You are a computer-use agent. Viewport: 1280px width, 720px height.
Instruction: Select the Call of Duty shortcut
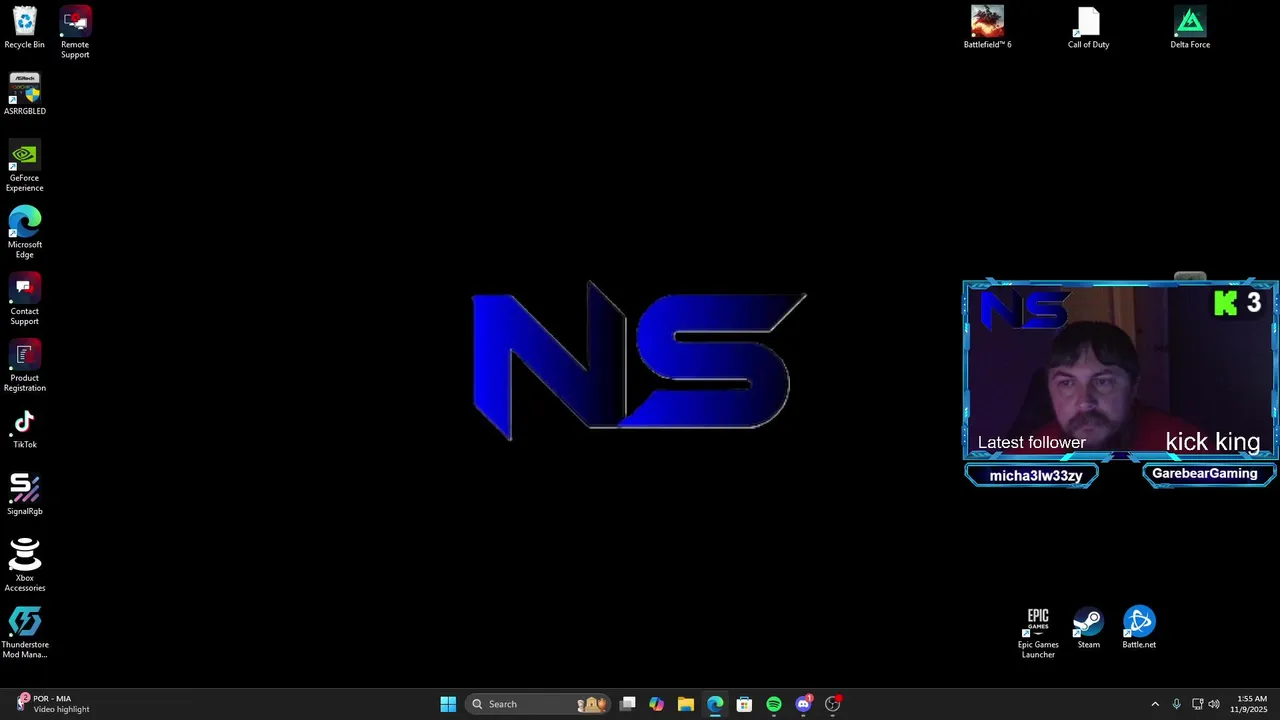point(1088,28)
